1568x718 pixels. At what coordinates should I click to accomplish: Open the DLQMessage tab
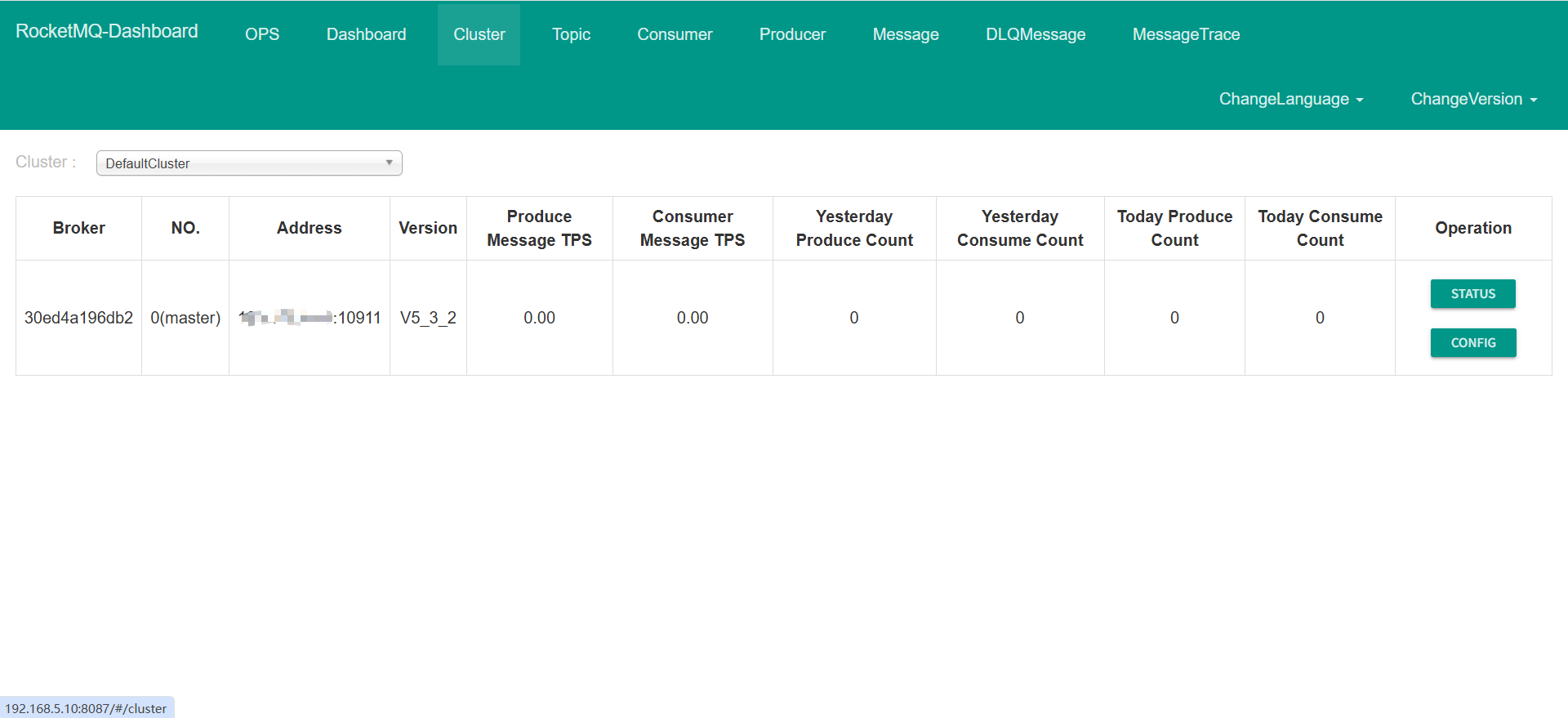(x=1036, y=34)
